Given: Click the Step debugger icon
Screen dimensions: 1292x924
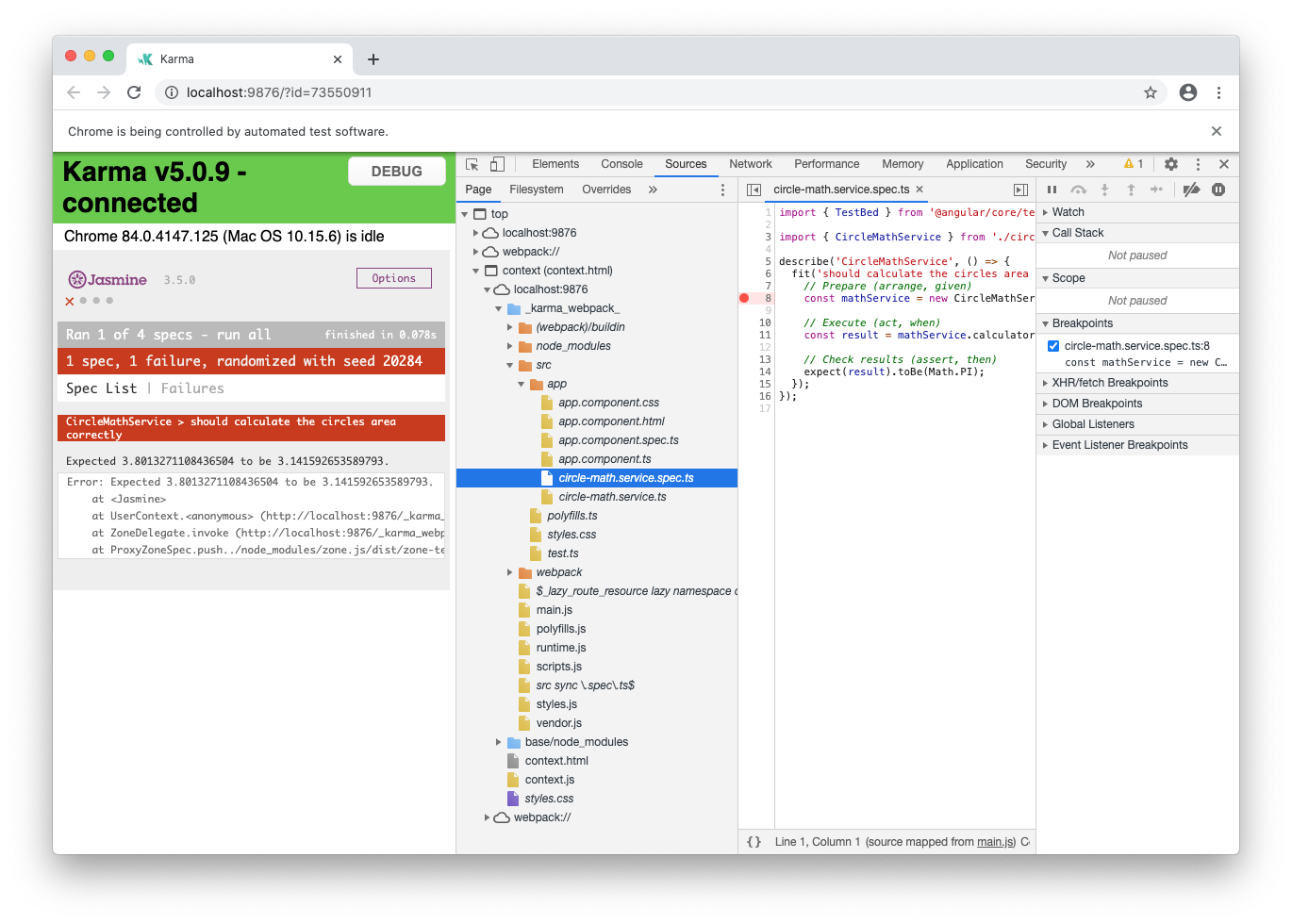Looking at the screenshot, I should pos(1156,190).
